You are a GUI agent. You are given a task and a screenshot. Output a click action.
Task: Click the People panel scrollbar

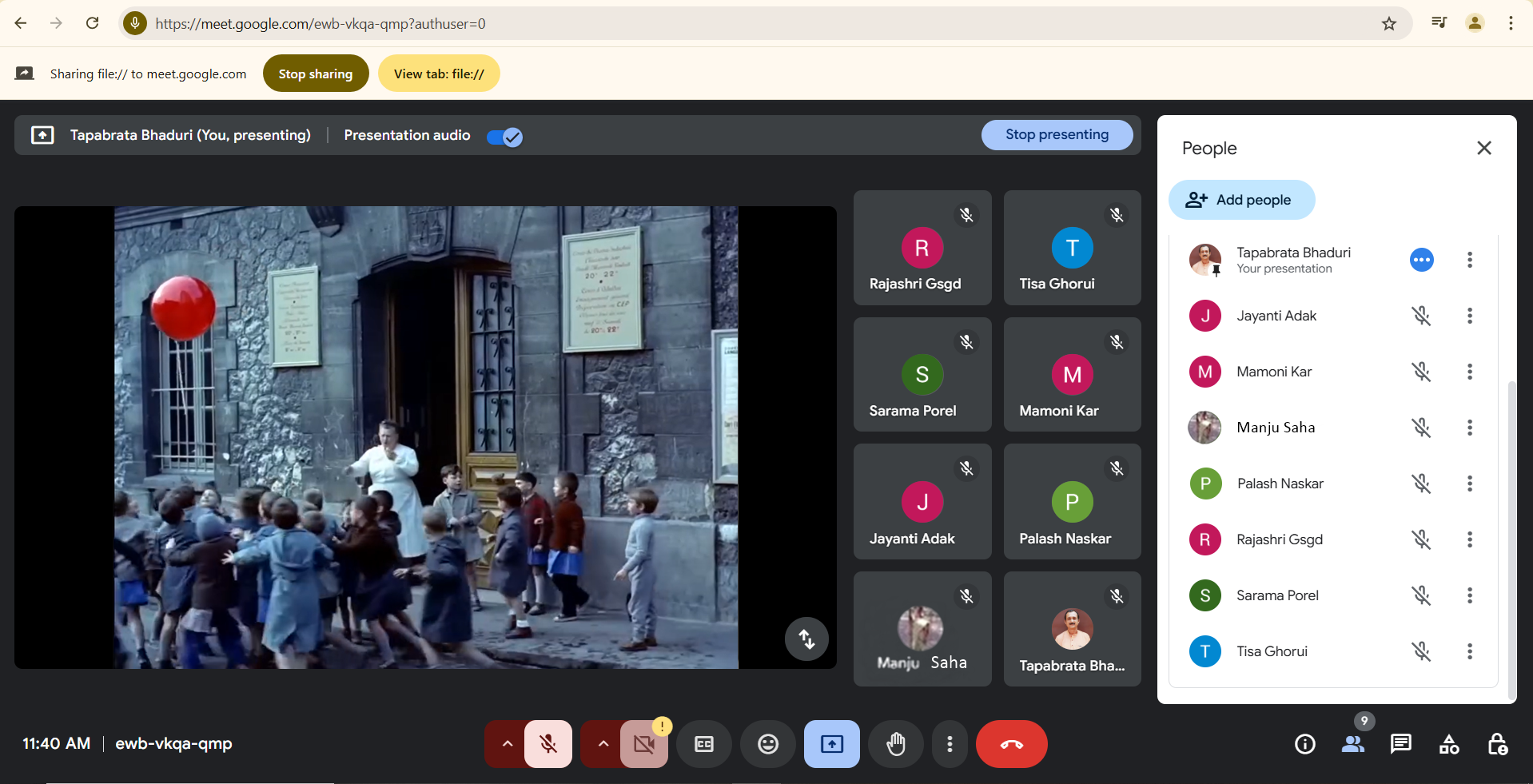pos(1511,539)
